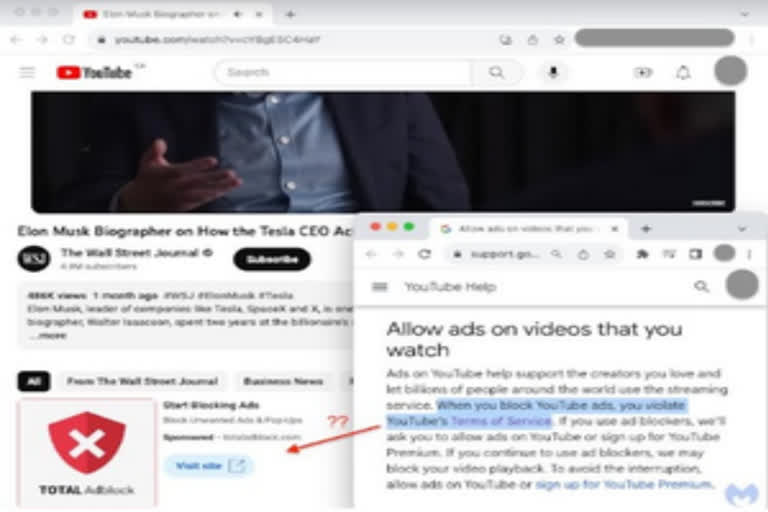Click sign up for YouTube Premium link

coord(623,485)
